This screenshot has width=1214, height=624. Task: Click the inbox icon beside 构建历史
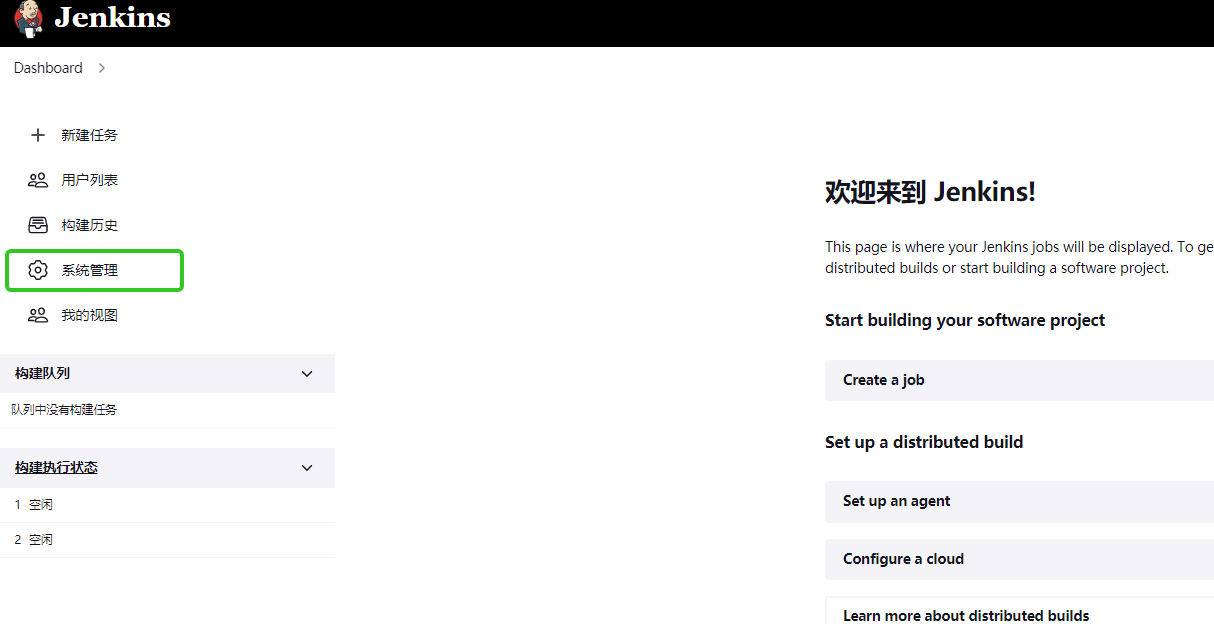pyautogui.click(x=38, y=225)
